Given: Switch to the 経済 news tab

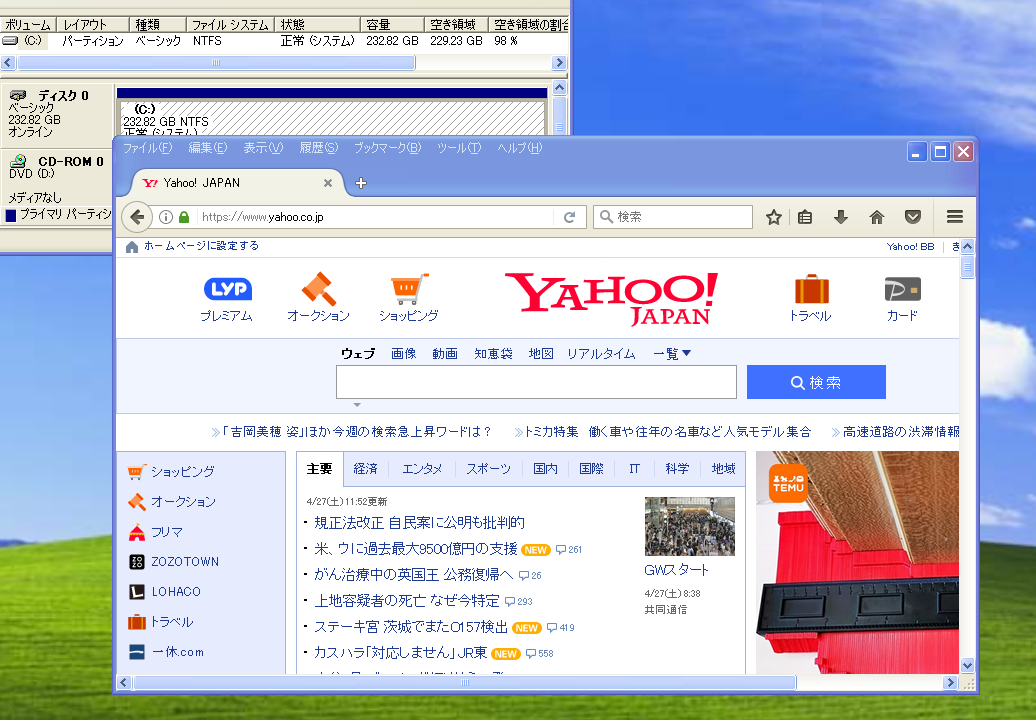Looking at the screenshot, I should pos(365,469).
